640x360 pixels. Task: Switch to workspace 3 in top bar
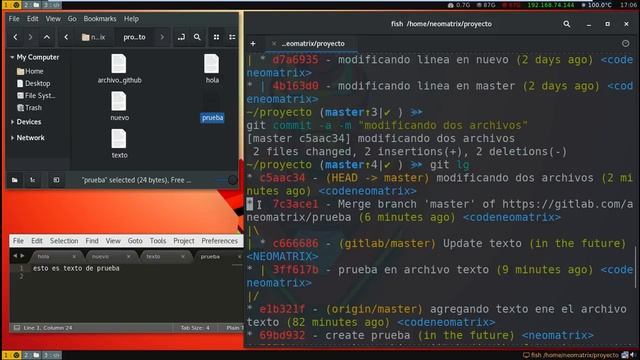click(x=51, y=5)
